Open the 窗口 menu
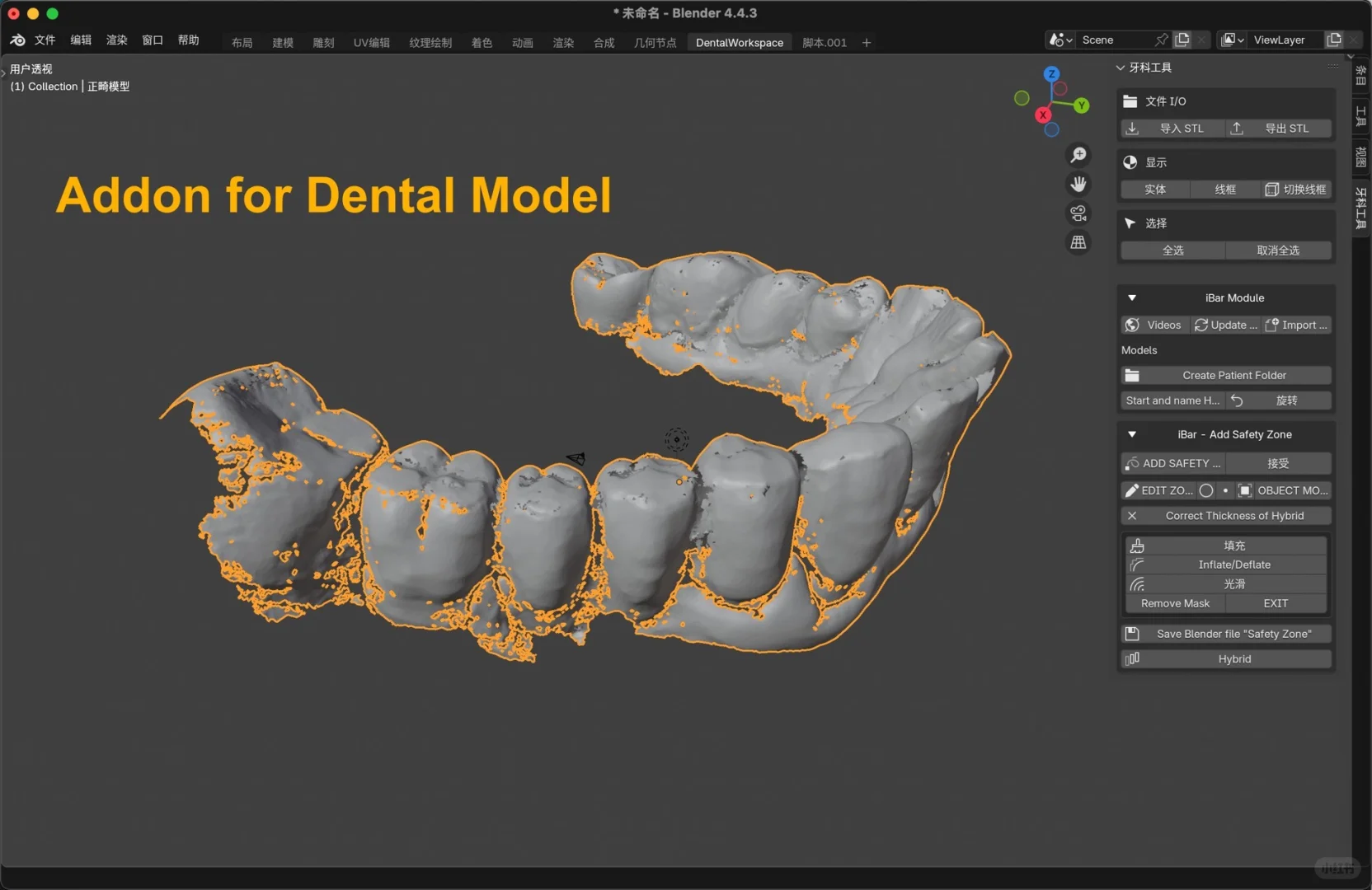 (153, 40)
